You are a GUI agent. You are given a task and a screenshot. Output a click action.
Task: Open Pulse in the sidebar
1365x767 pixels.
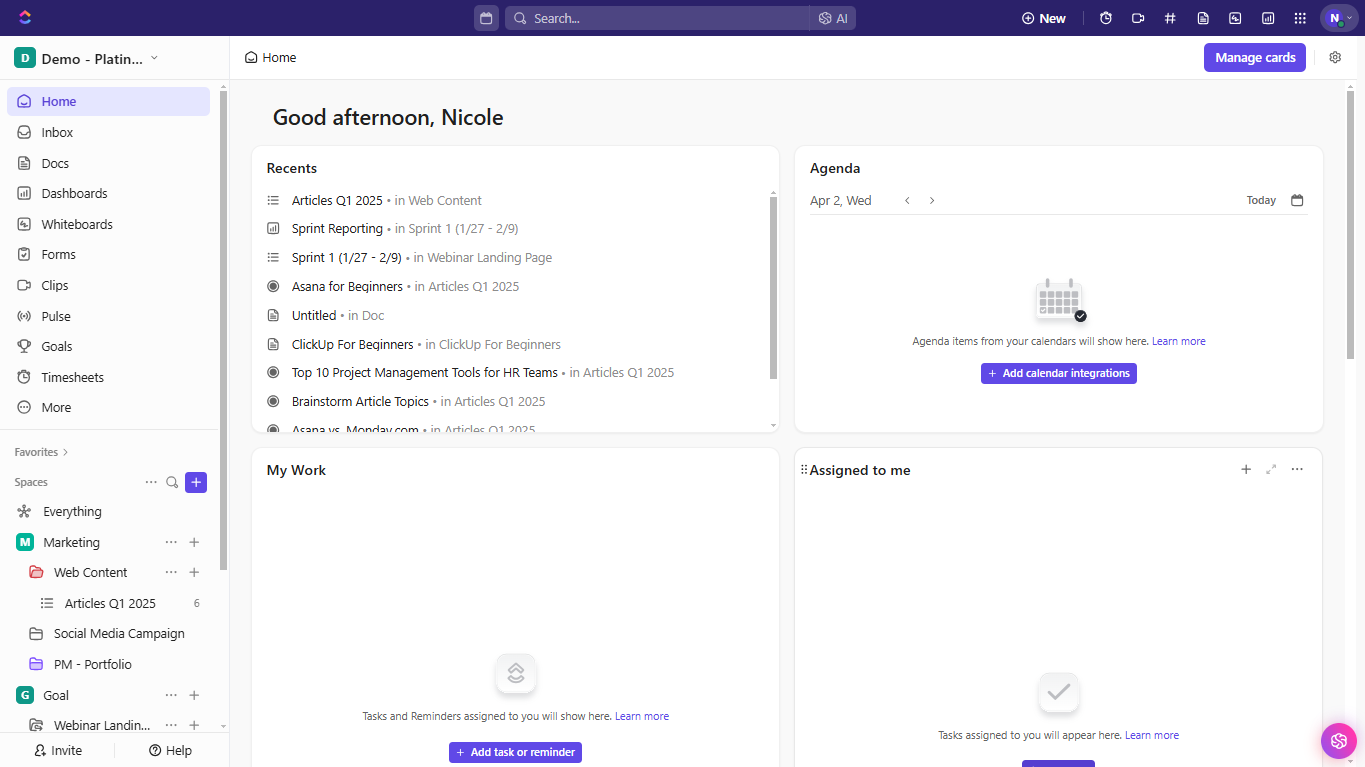(x=108, y=316)
